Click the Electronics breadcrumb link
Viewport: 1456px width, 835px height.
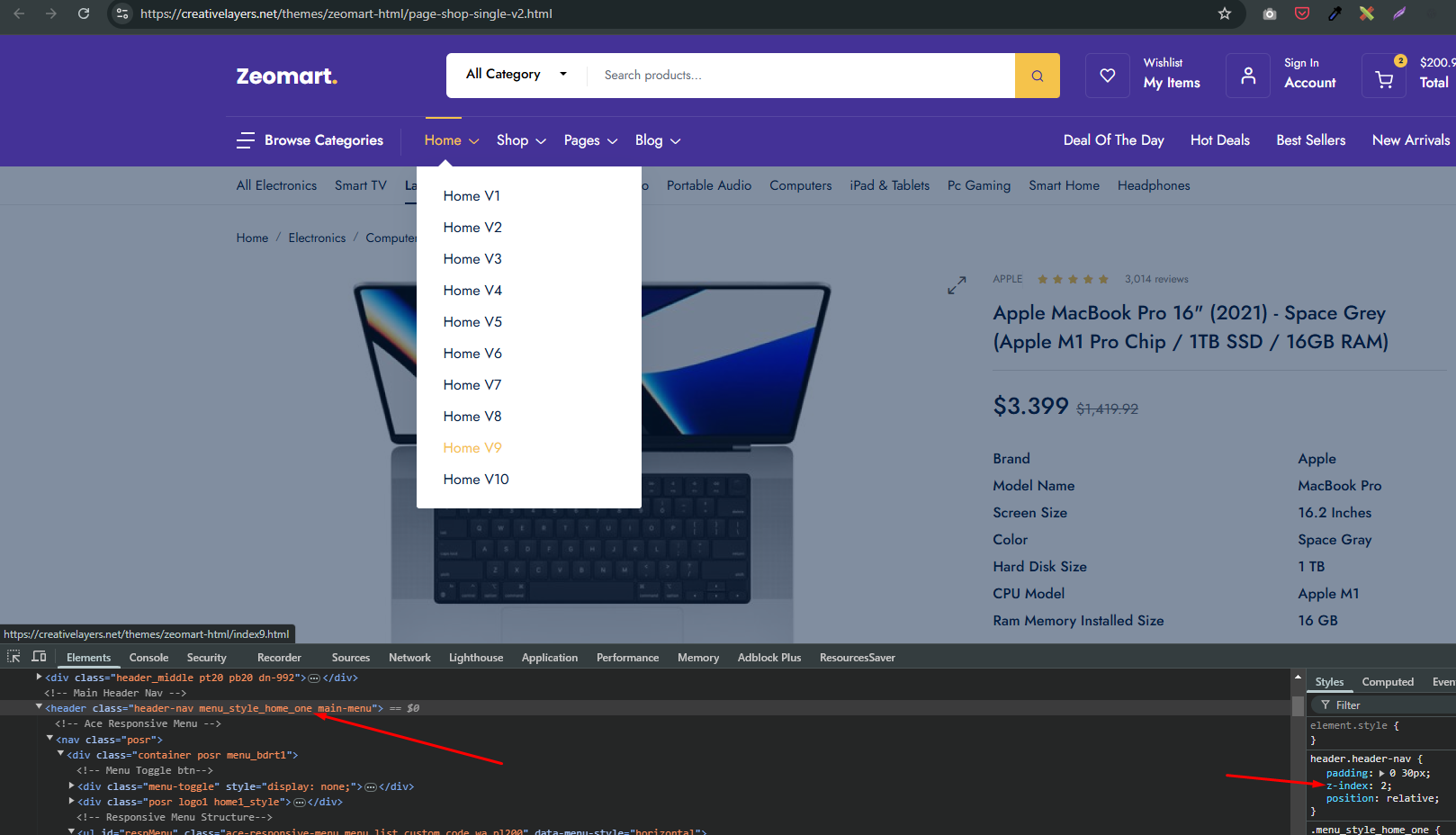coord(317,238)
